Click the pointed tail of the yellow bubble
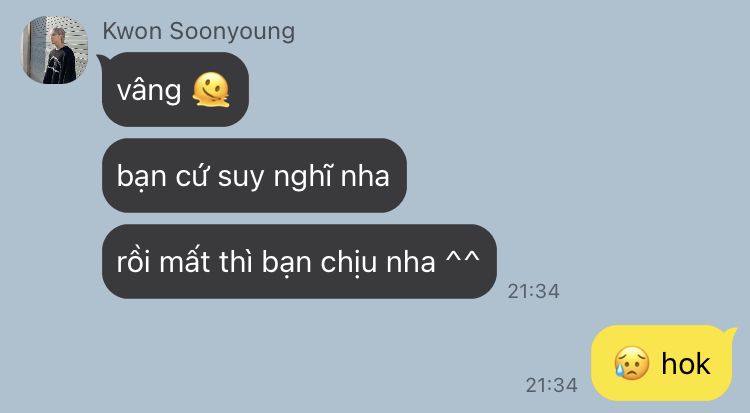This screenshot has height=413, width=750. 732,332
